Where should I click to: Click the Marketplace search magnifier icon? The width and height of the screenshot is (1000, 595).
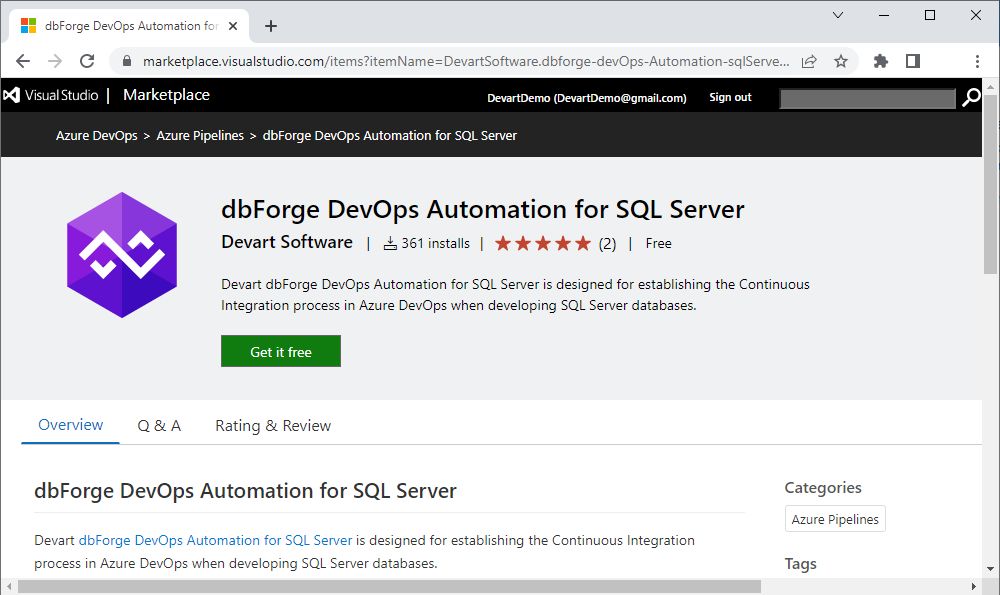[971, 98]
